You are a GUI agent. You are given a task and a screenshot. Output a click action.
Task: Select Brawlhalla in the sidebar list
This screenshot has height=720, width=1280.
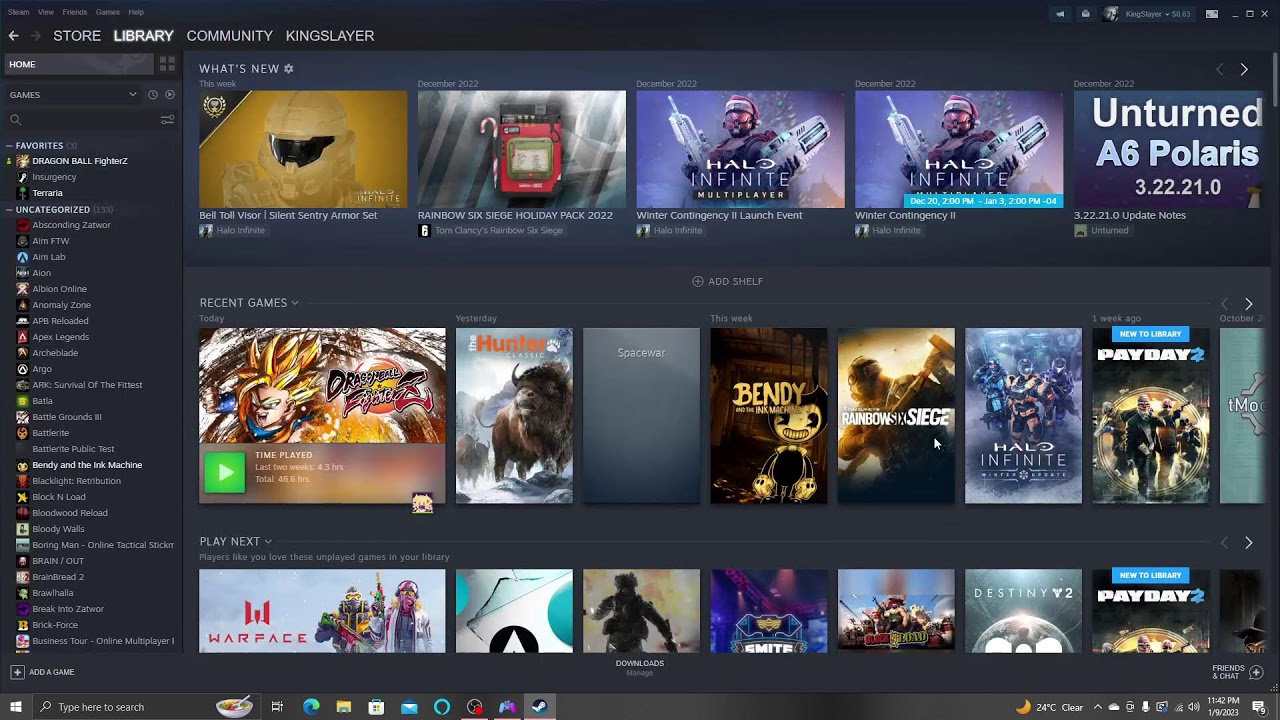[x=52, y=593]
